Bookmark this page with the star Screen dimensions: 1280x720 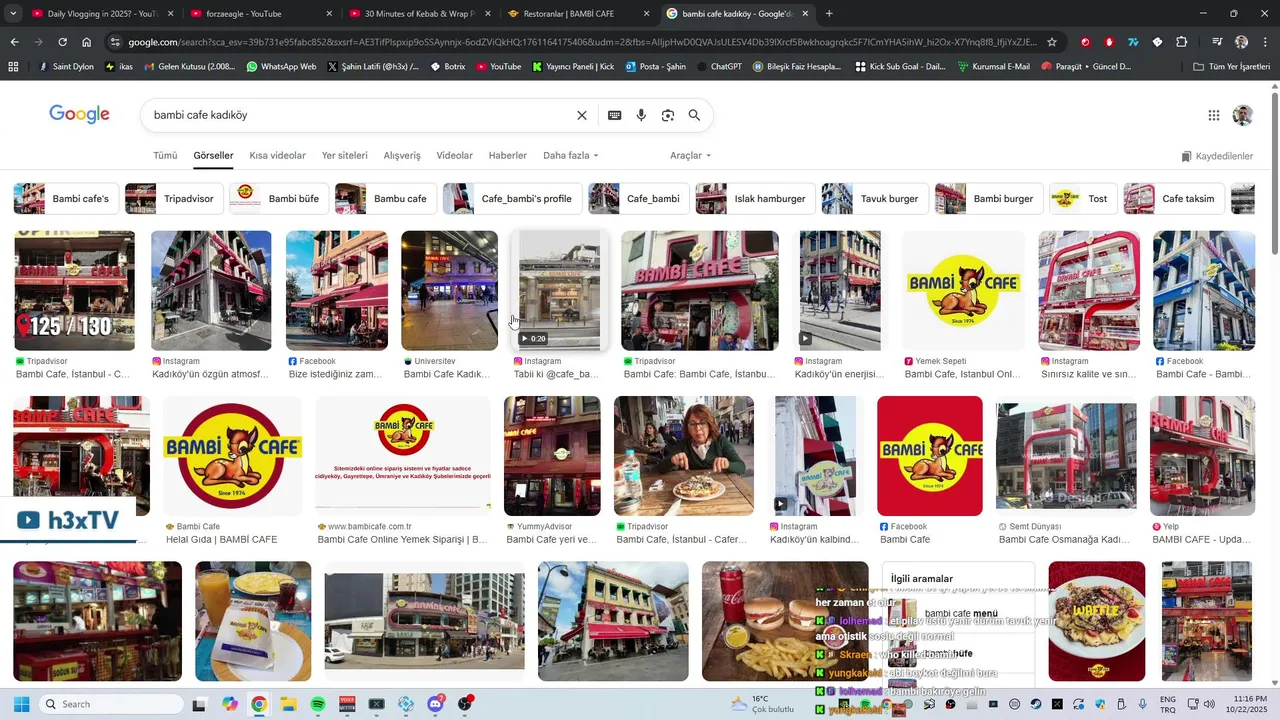[x=1052, y=42]
